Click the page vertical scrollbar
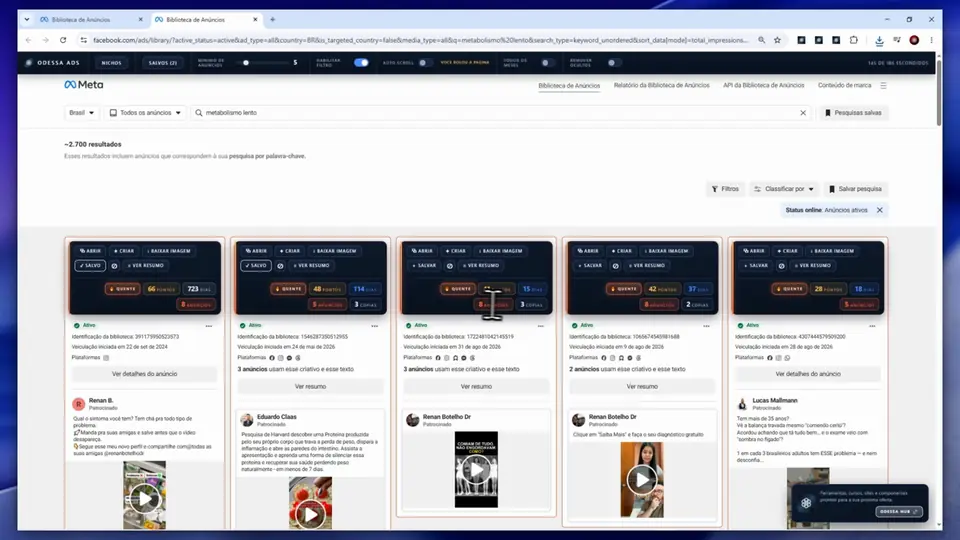960x540 pixels. pyautogui.click(x=939, y=92)
